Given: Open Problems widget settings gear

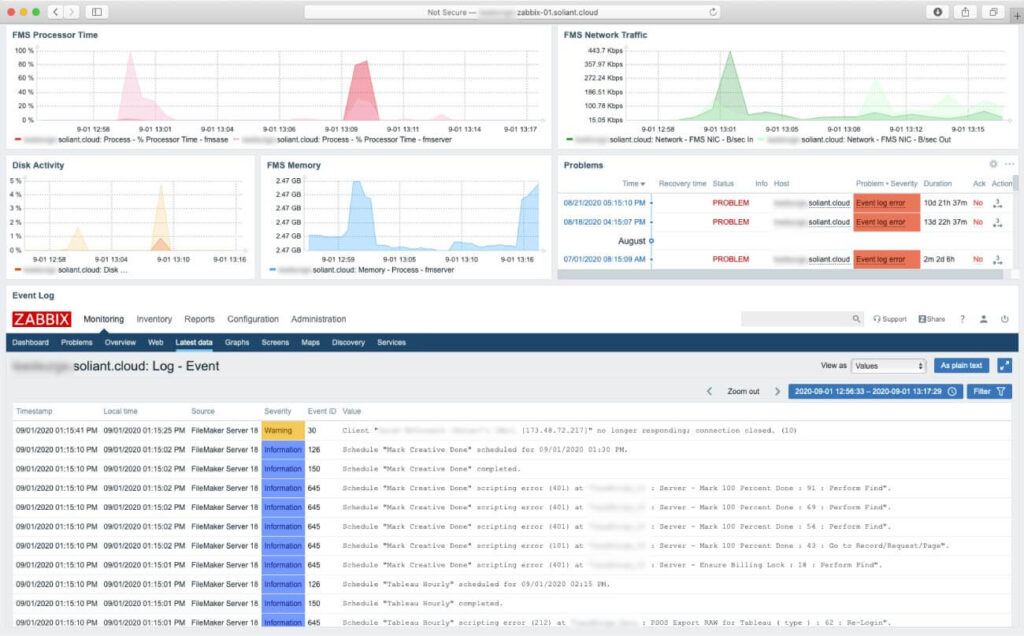Looking at the screenshot, I should tap(992, 164).
